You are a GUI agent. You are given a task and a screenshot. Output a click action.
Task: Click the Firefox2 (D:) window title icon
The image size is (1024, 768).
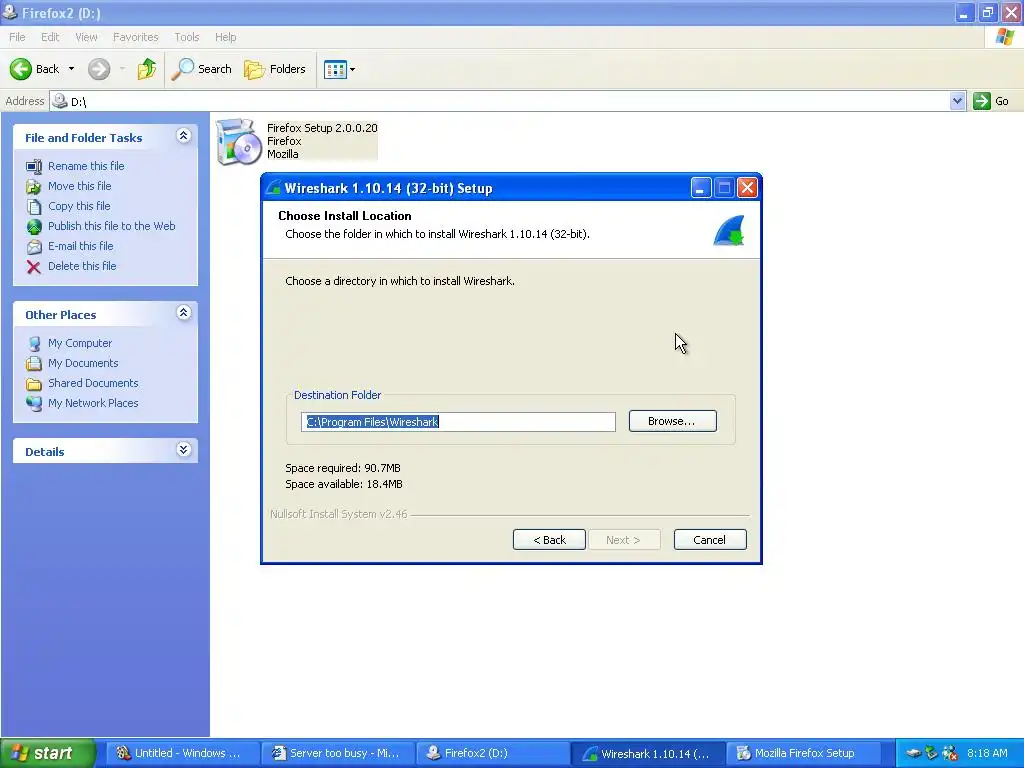coord(10,12)
